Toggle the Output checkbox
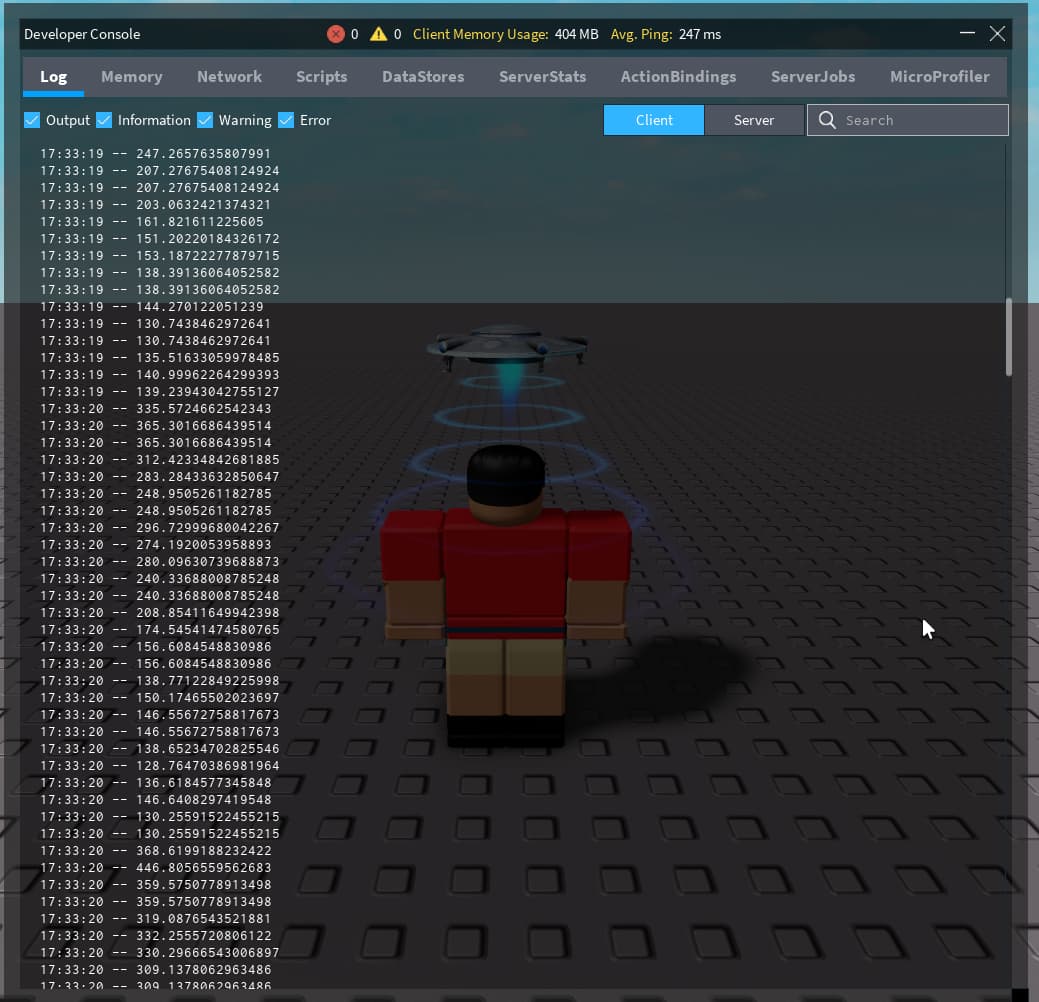 coord(32,120)
